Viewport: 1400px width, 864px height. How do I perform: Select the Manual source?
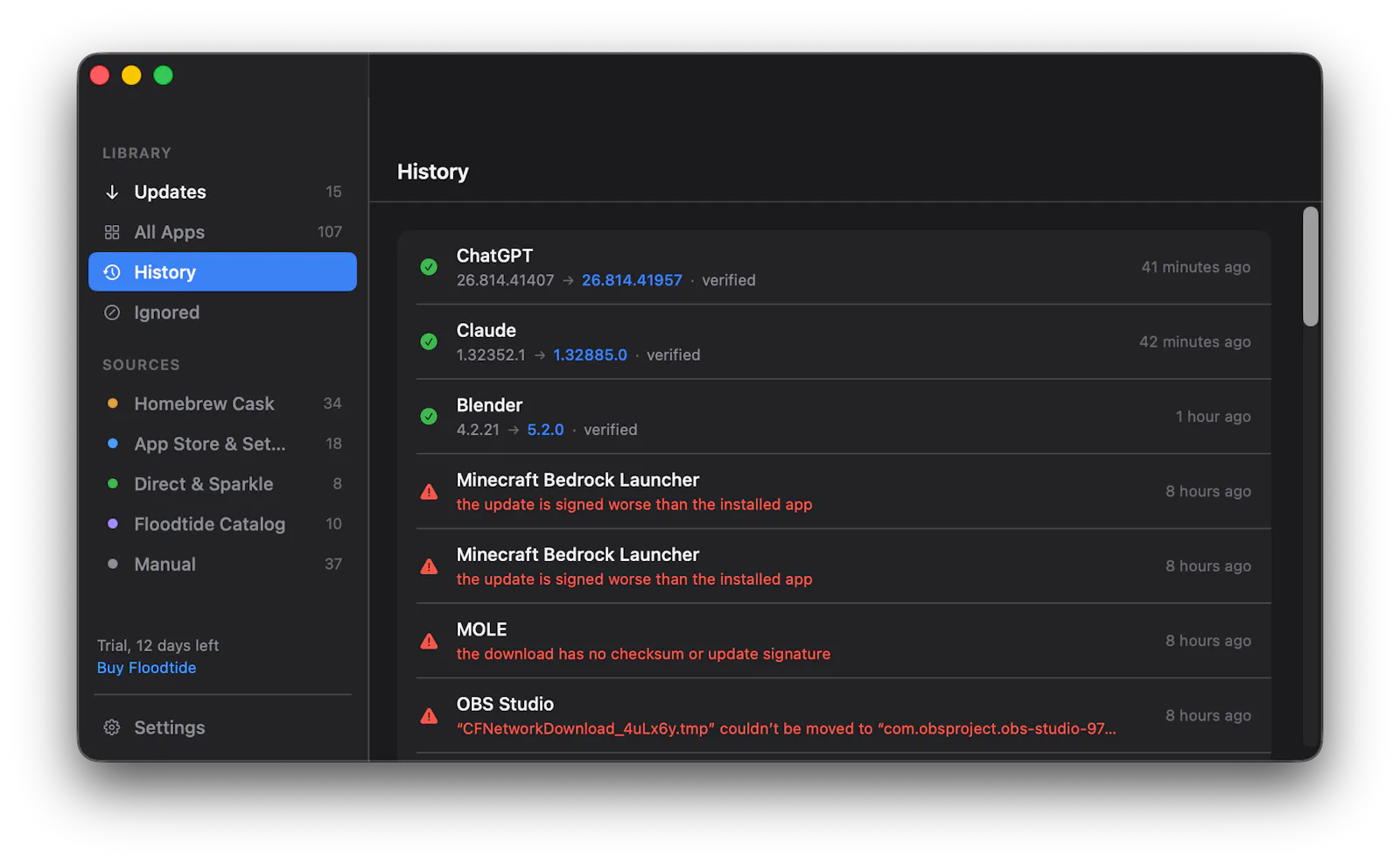(x=222, y=565)
